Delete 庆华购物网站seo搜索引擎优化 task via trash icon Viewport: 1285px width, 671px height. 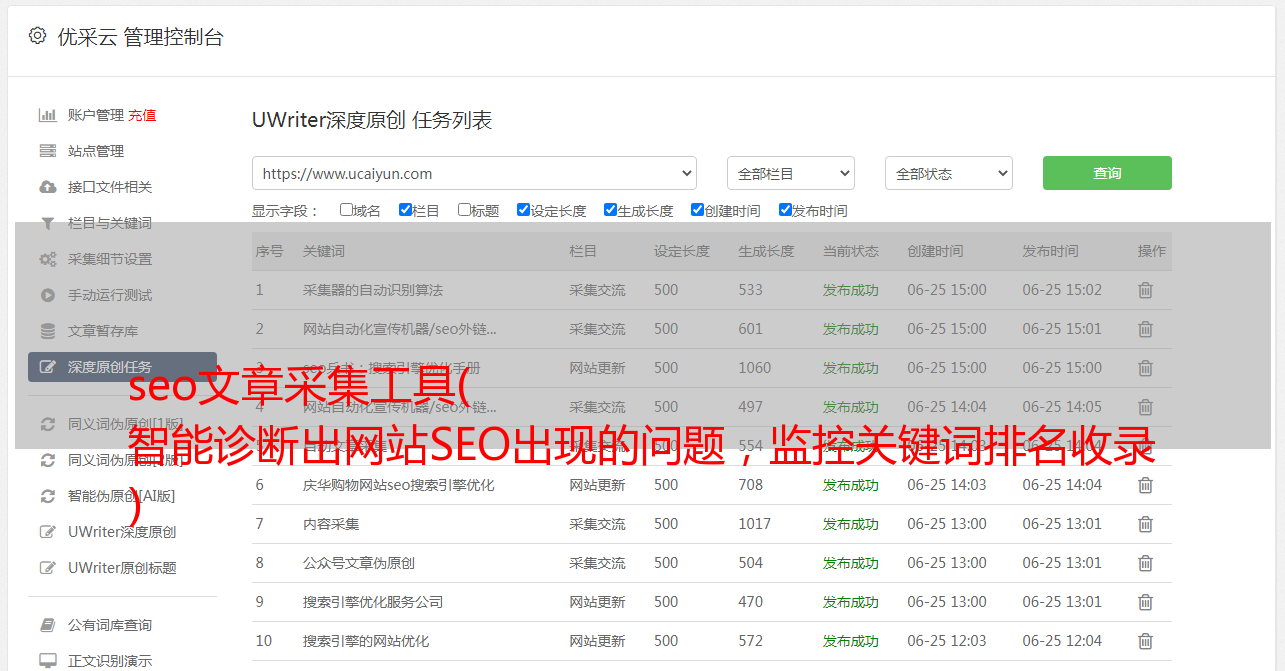(1145, 485)
